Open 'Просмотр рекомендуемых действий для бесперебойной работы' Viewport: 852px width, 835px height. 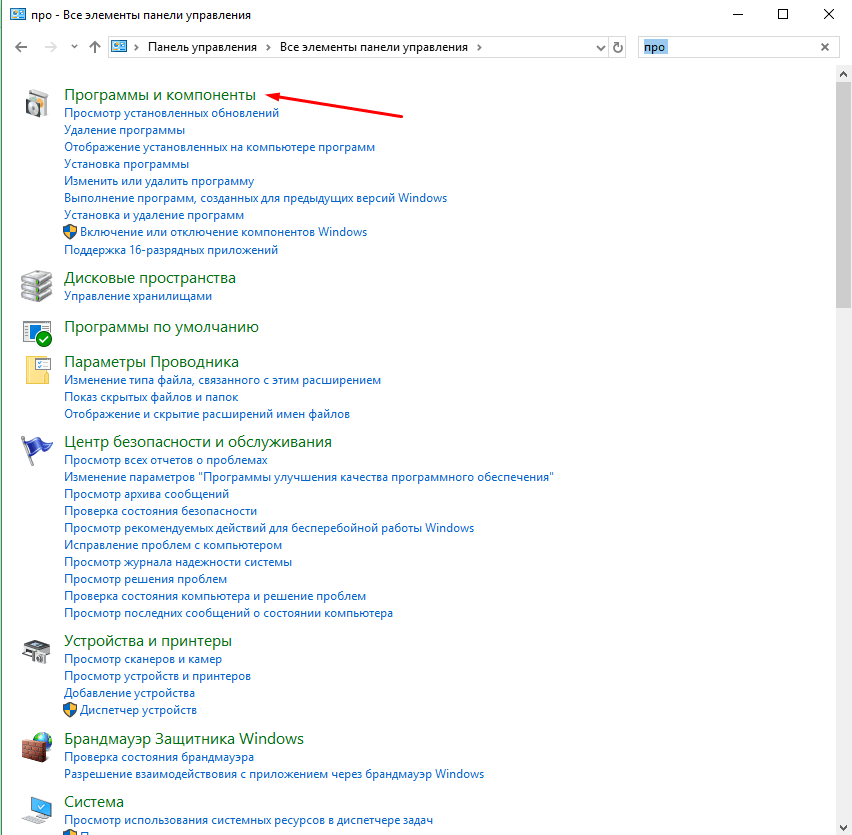tap(269, 528)
